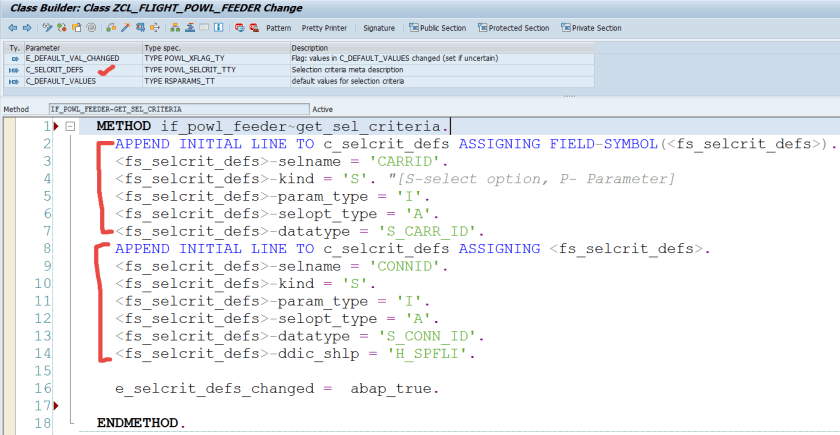Click the ENDMETHOD statement line

click(x=141, y=423)
